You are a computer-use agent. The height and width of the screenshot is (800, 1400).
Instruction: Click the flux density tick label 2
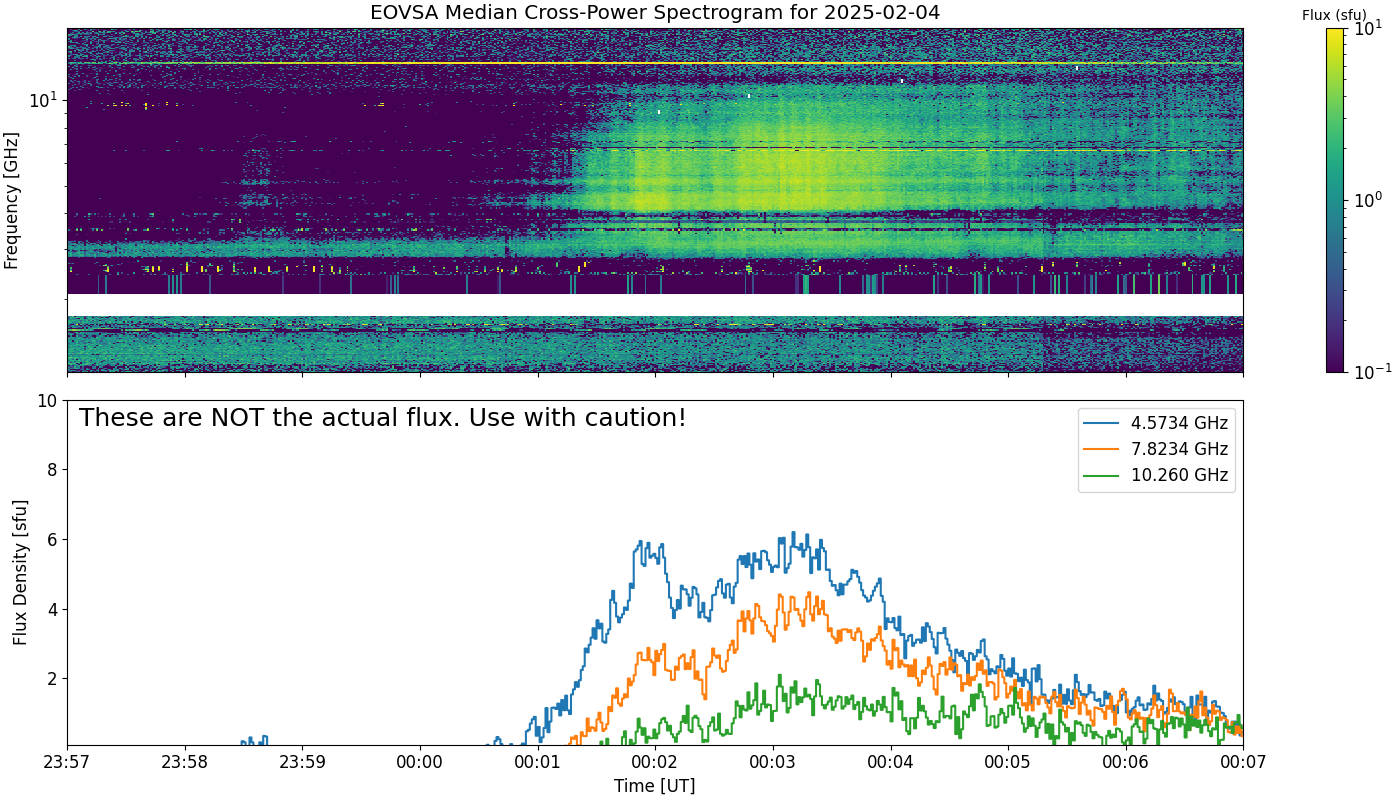click(53, 678)
